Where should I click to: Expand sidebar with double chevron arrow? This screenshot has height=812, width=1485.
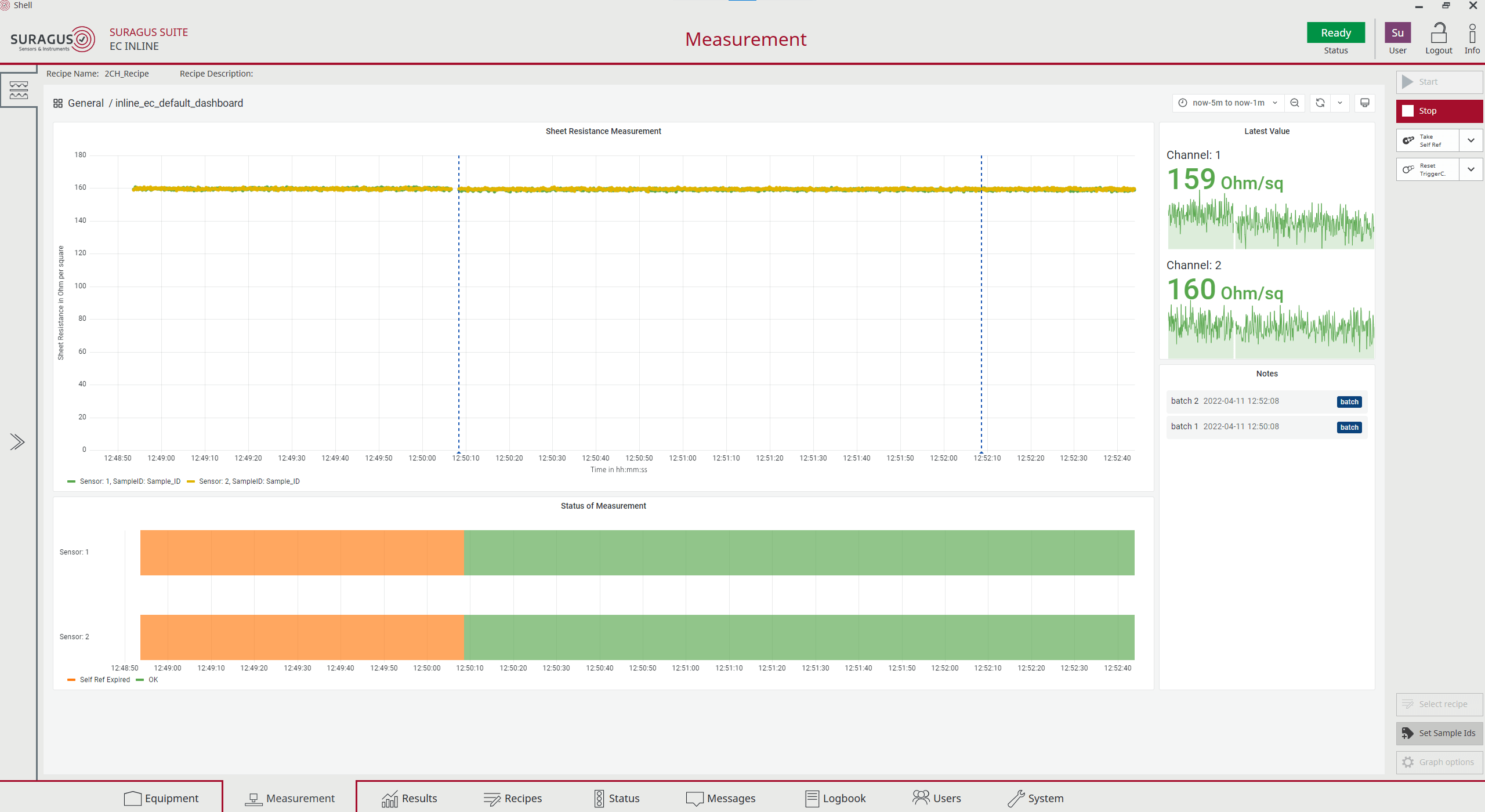click(x=17, y=442)
